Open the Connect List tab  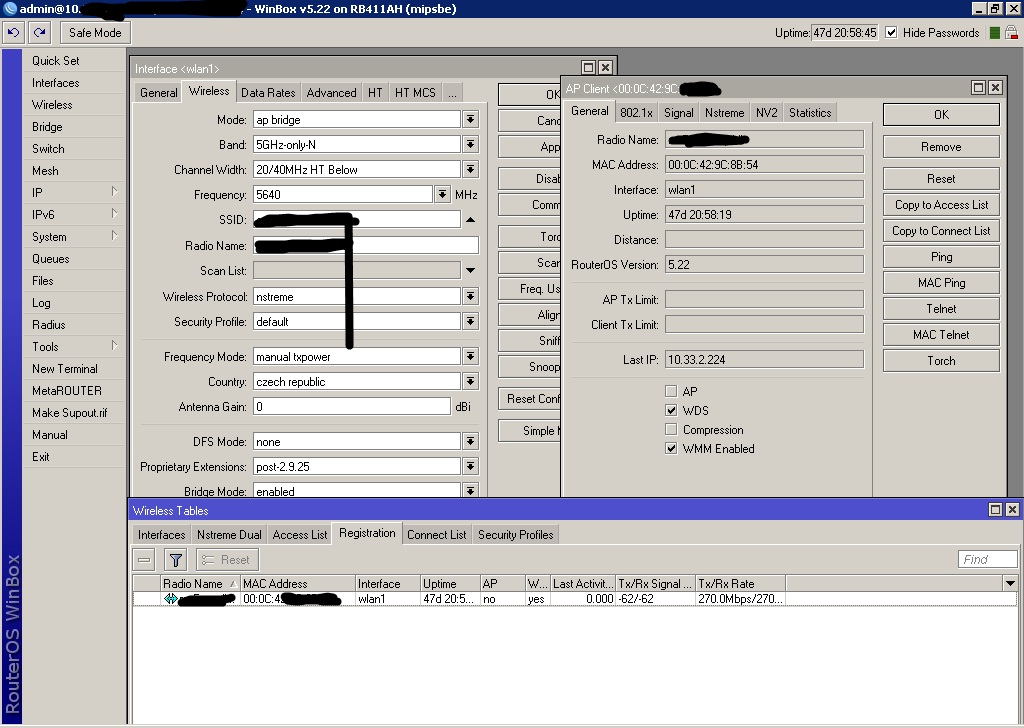[x=436, y=535]
